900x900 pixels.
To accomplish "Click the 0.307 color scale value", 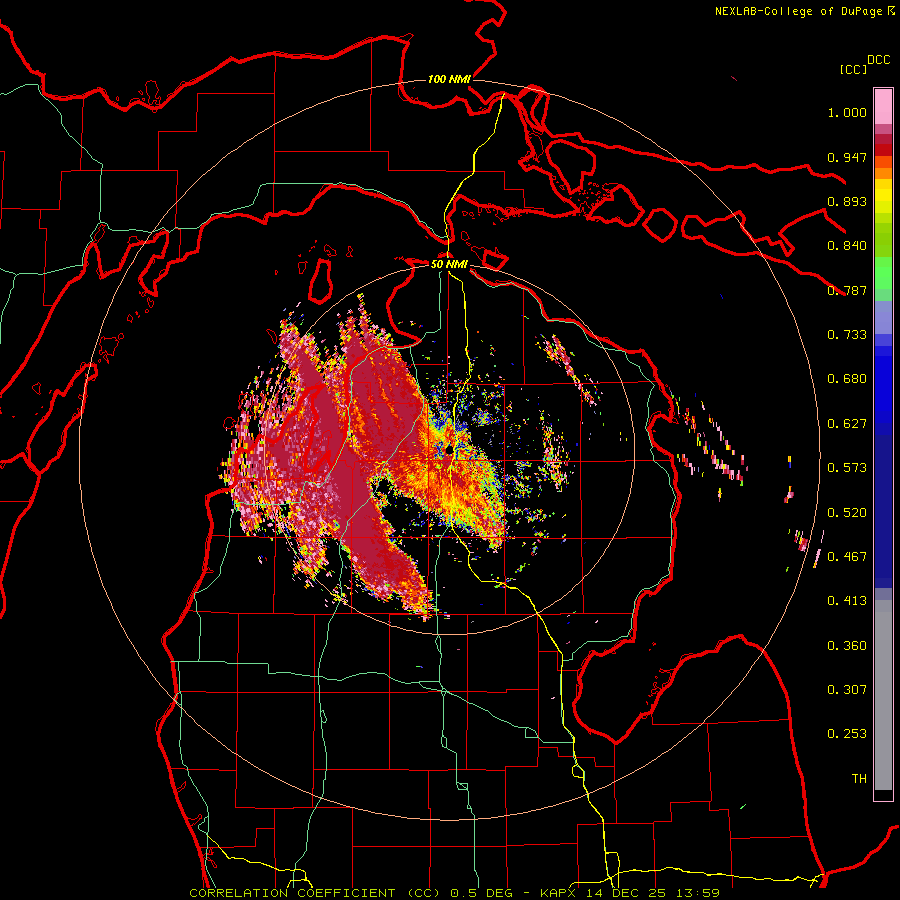I will tap(847, 690).
